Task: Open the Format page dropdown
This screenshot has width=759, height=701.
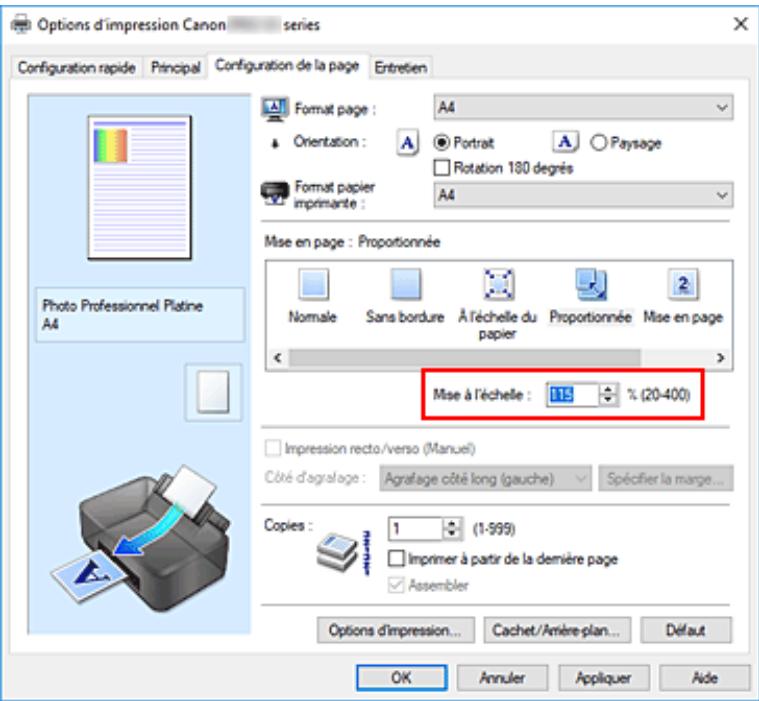Action: point(583,107)
